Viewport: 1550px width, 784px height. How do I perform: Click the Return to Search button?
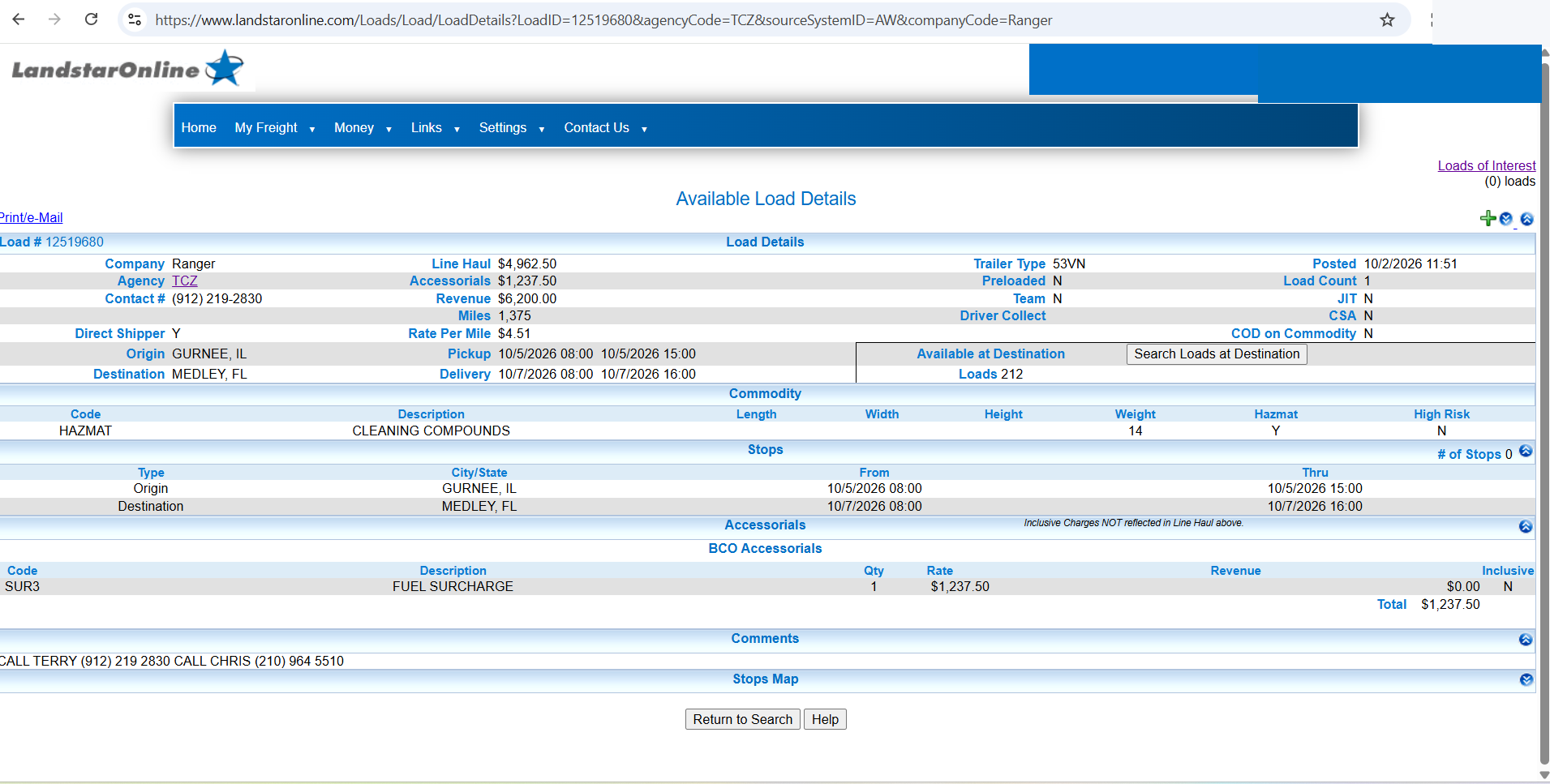click(x=742, y=719)
